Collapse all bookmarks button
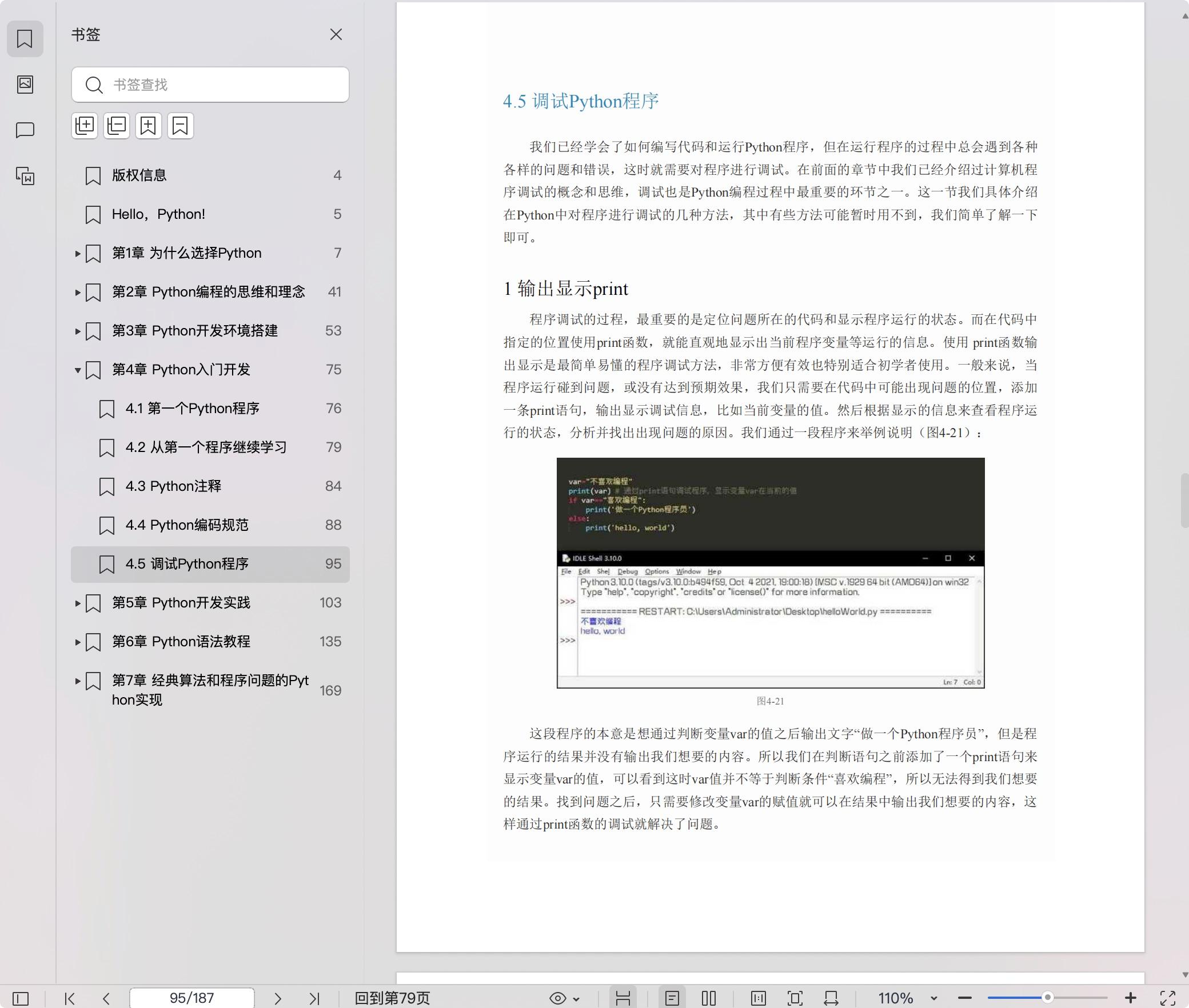 [x=117, y=126]
